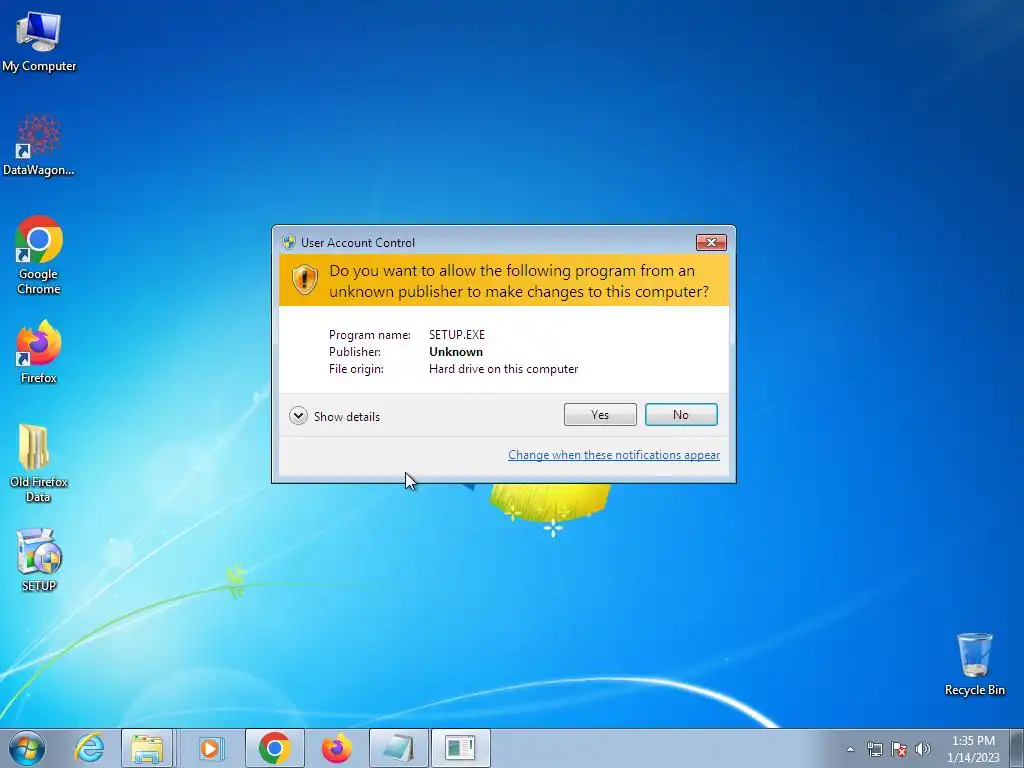Open the My Computer desktop icon
This screenshot has height=768, width=1024.
point(39,41)
